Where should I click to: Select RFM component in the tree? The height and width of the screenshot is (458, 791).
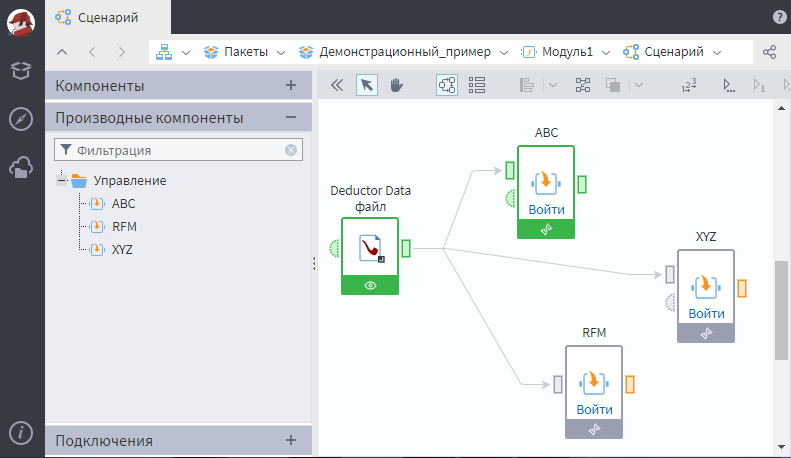(124, 227)
